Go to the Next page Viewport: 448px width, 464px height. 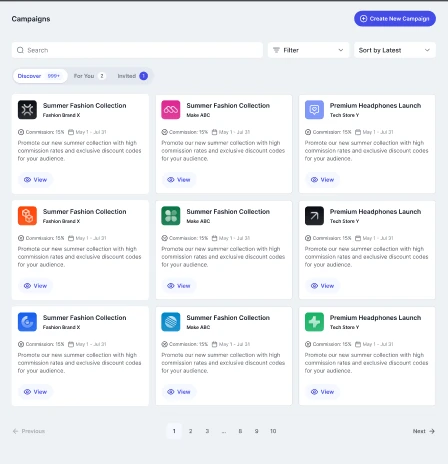424,431
